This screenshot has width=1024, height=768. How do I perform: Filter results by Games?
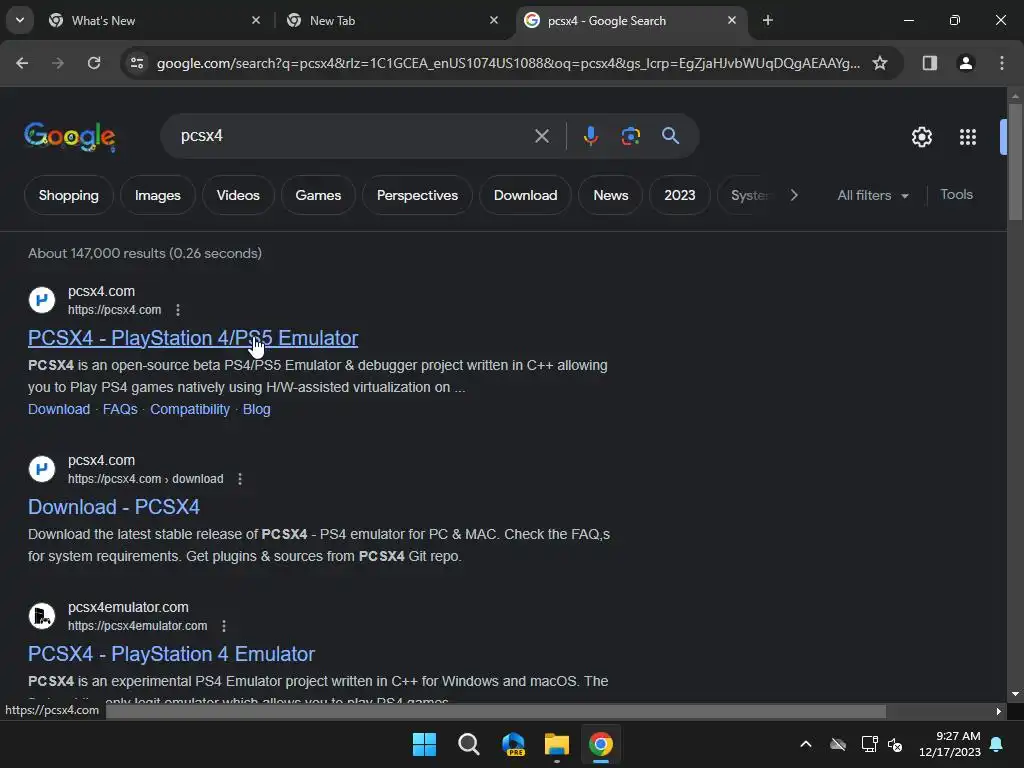tap(318, 195)
